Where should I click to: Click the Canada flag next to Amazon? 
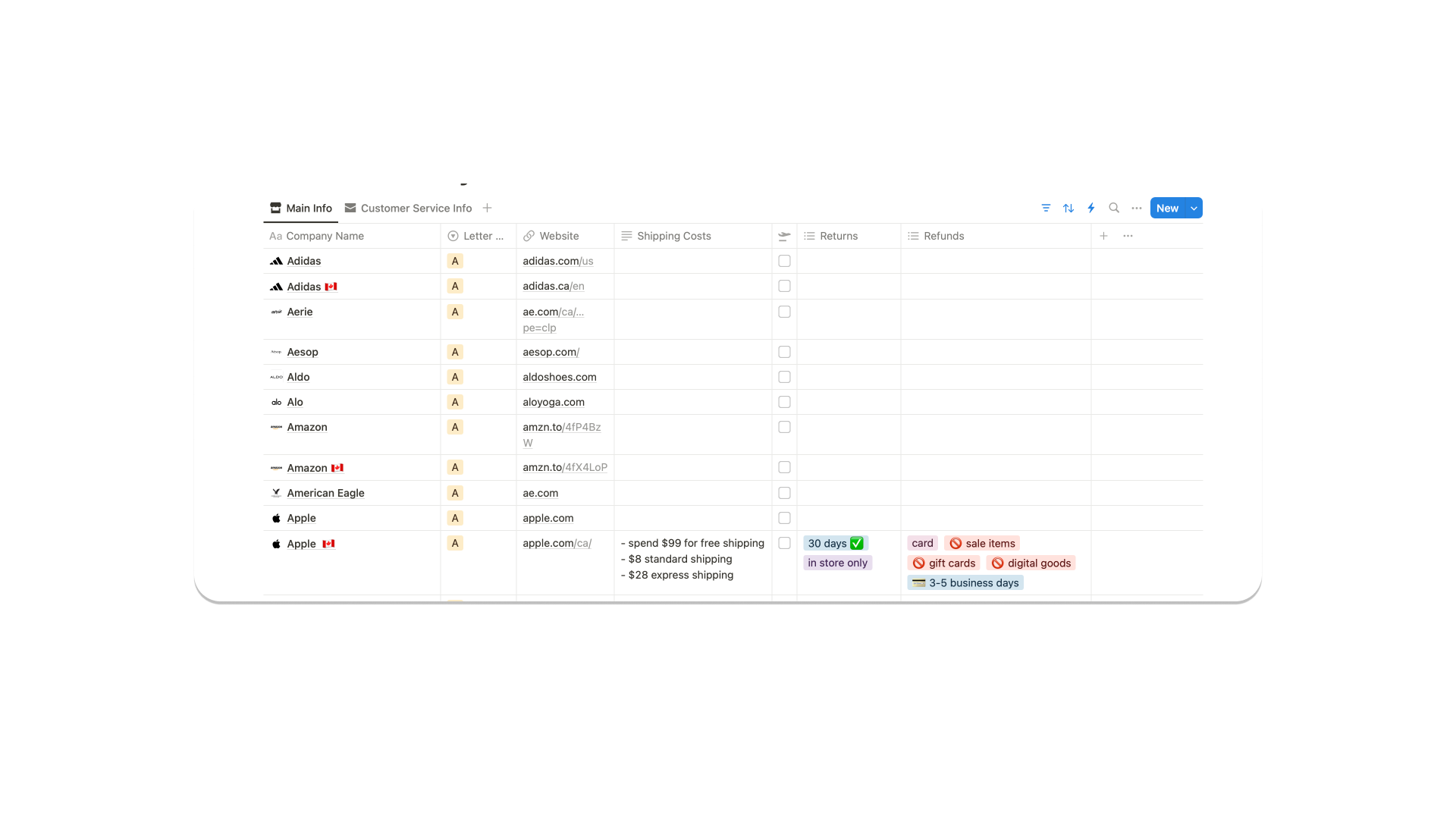click(337, 468)
